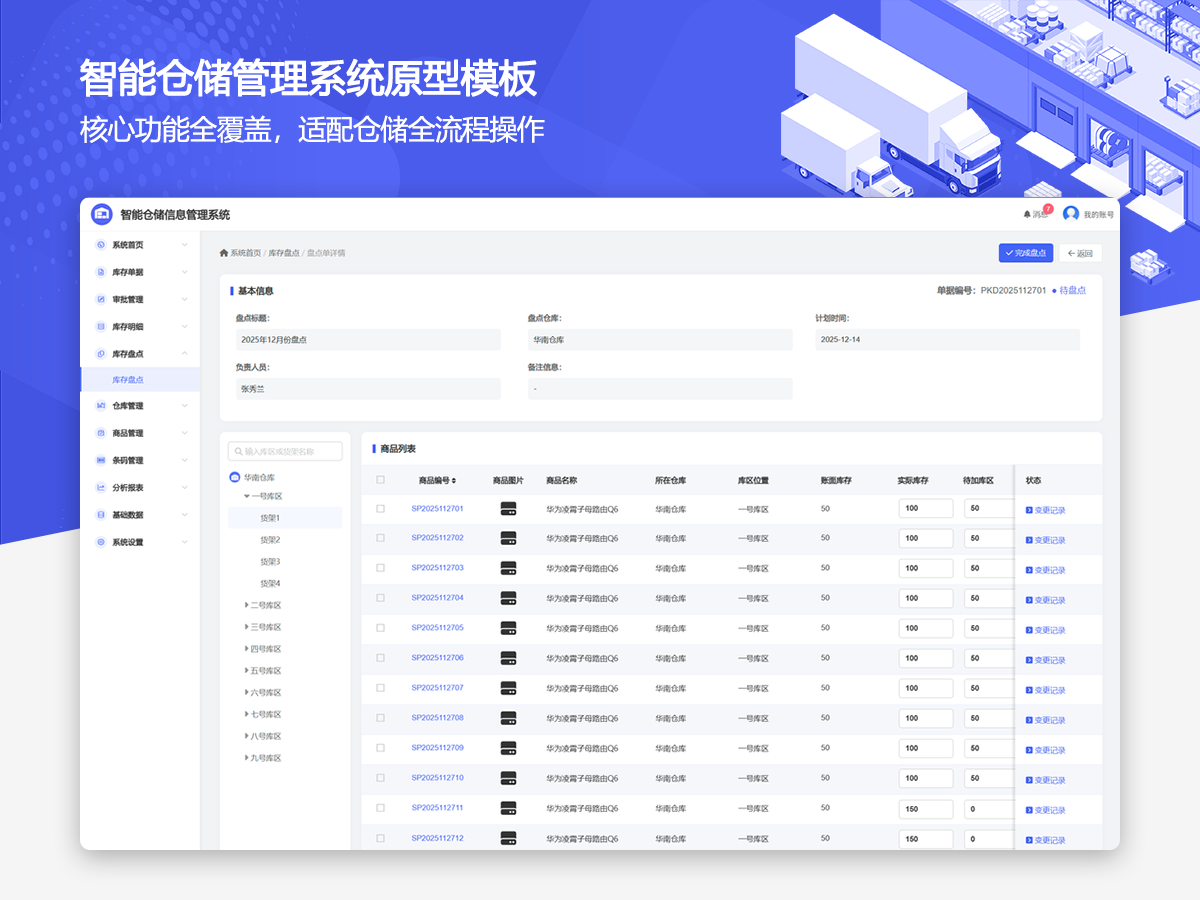Toggle the select-all checkbox in table header
The height and width of the screenshot is (900, 1200).
[380, 480]
